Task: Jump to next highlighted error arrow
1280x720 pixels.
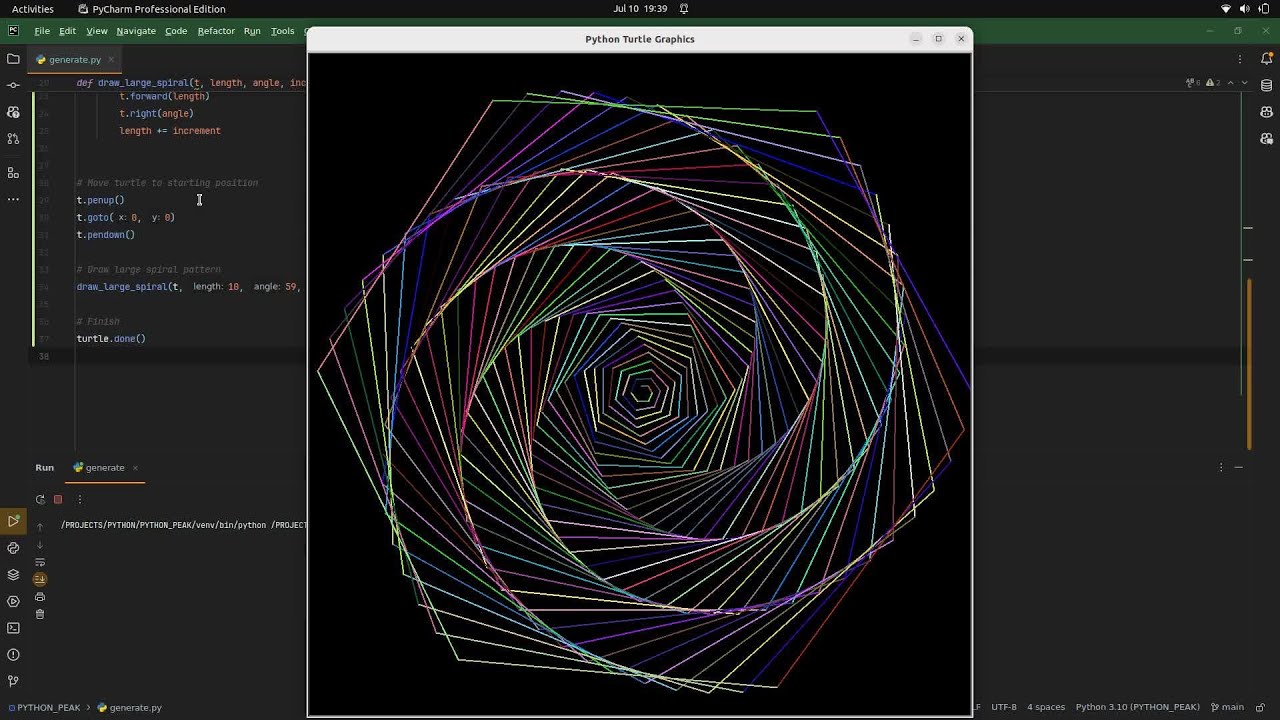Action: click(x=1243, y=82)
